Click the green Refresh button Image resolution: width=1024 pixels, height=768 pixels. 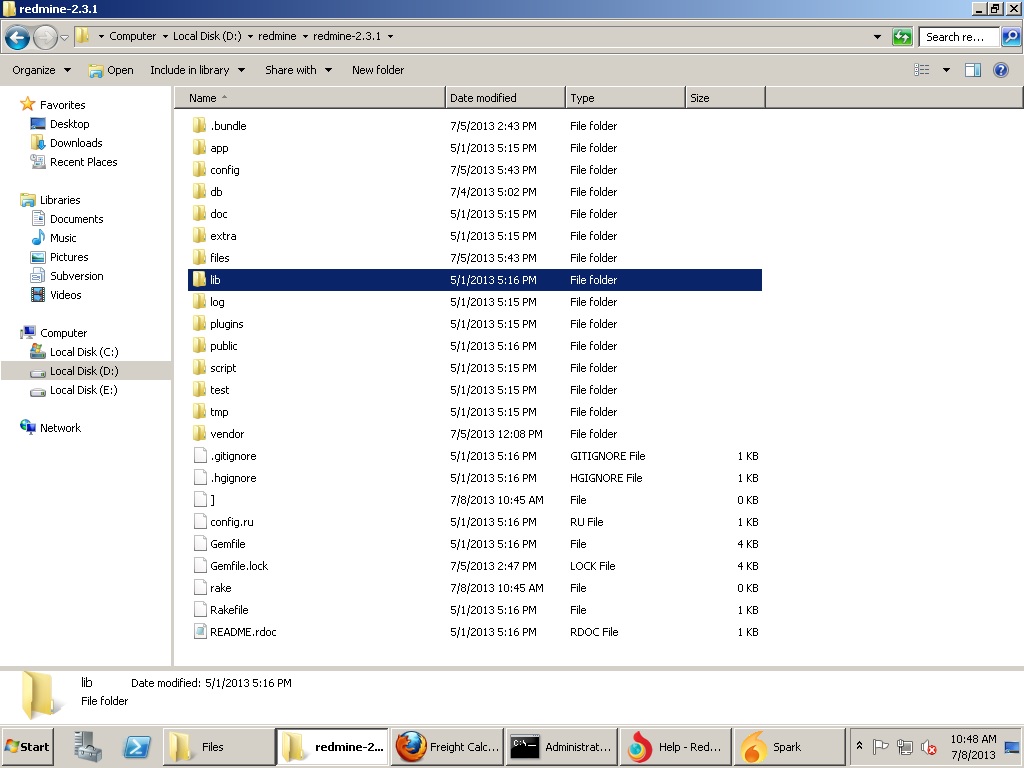902,37
